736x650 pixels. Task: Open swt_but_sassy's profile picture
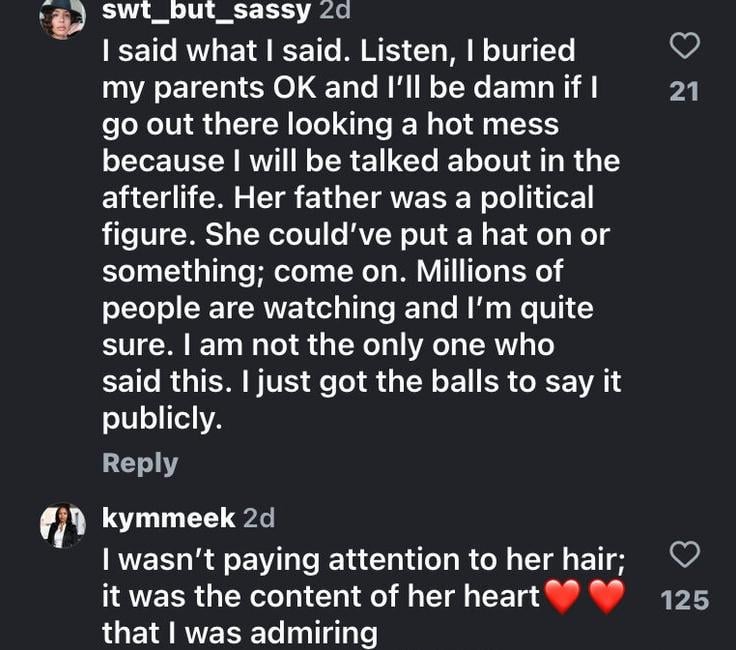click(x=62, y=17)
